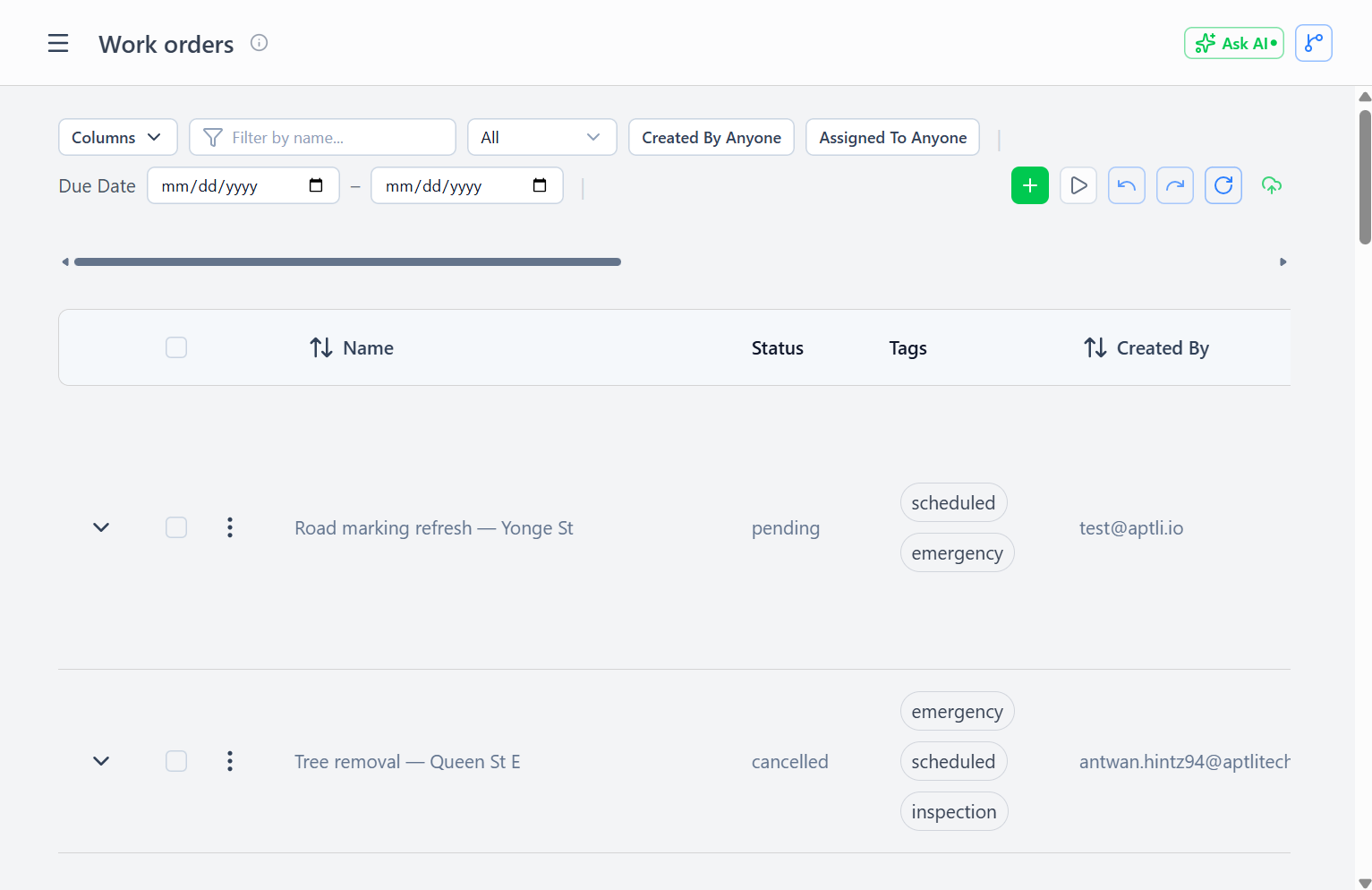Open calendar picker of end date field
This screenshot has width=1372, height=890.
point(540,185)
